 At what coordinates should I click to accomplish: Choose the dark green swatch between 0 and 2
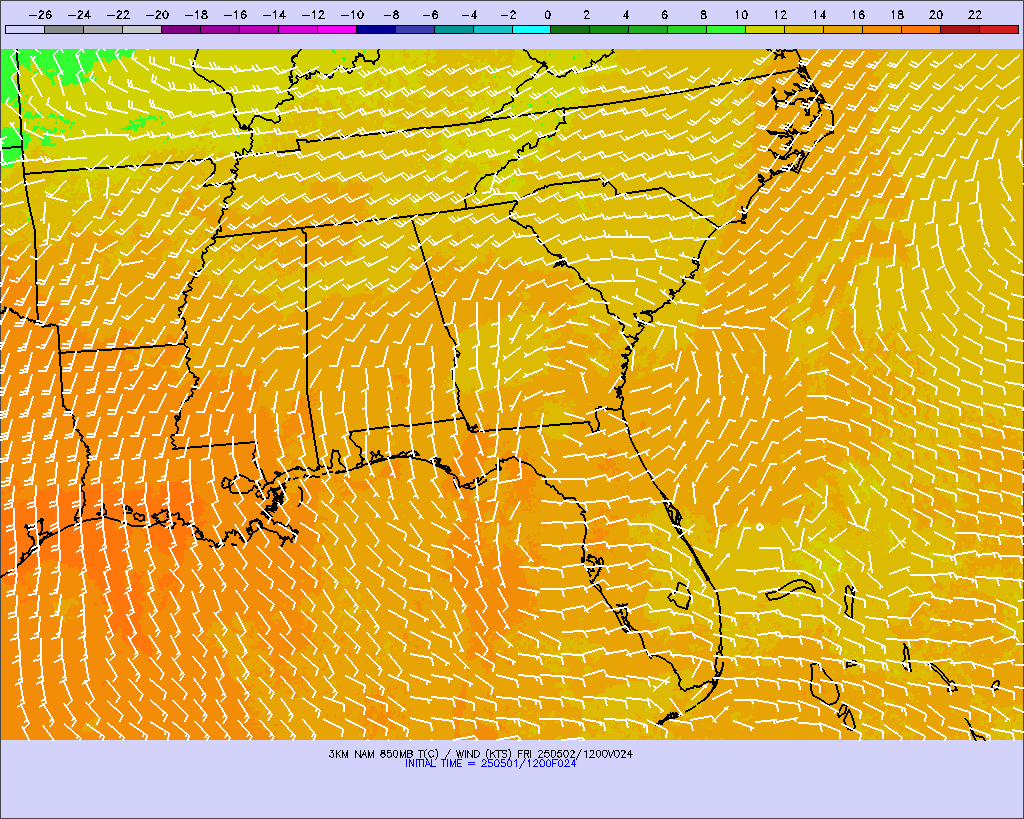571,29
